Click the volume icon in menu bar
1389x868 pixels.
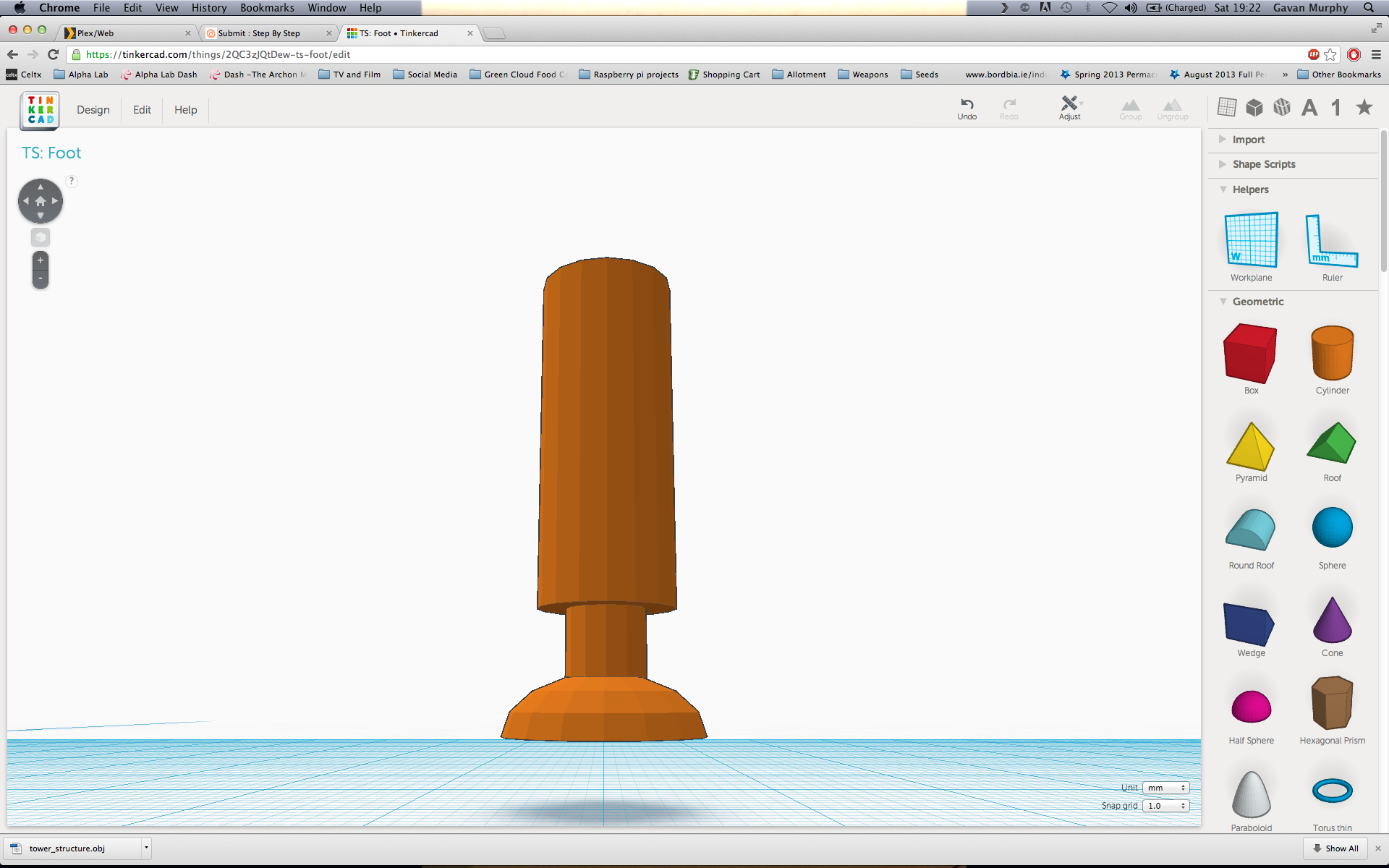(1131, 7)
